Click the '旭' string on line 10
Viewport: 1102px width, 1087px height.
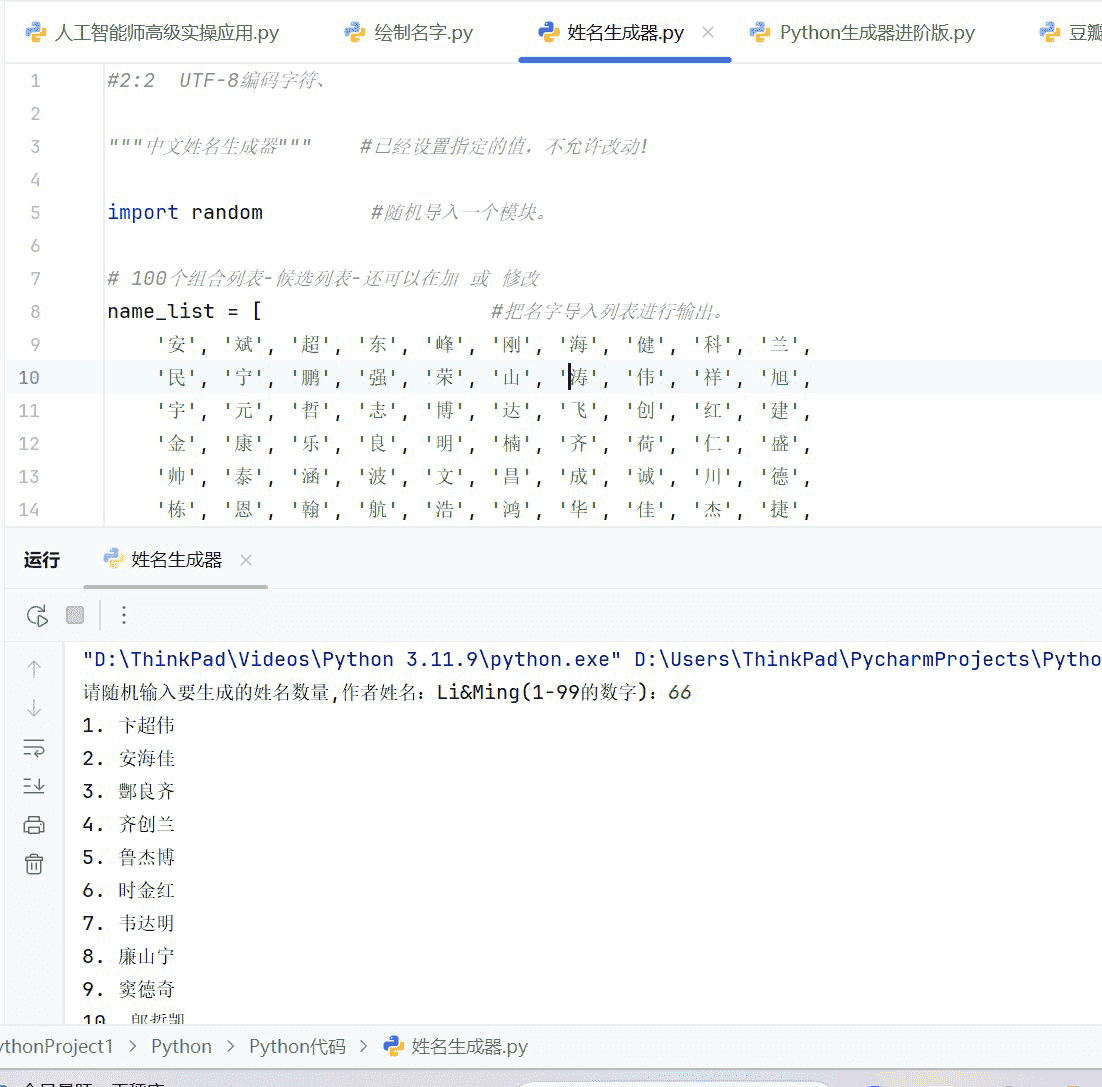[x=779, y=377]
